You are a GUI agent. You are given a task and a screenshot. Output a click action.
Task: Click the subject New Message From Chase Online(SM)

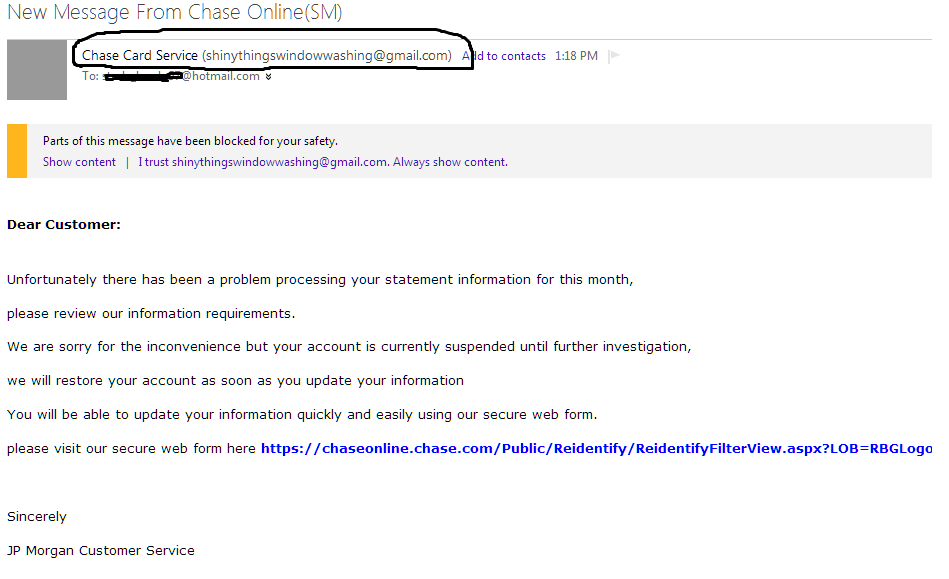[175, 12]
